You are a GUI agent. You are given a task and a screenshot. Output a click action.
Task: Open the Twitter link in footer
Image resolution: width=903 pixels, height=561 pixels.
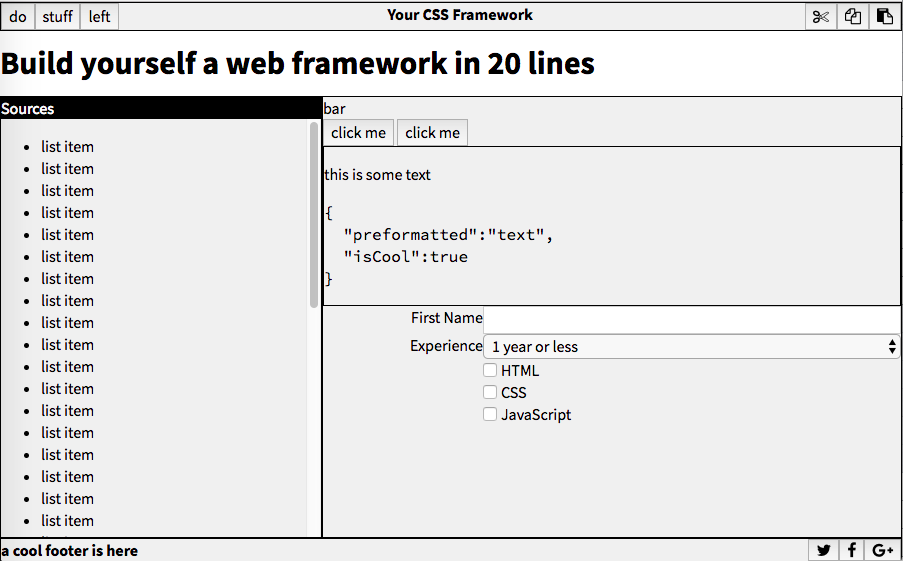click(x=824, y=550)
